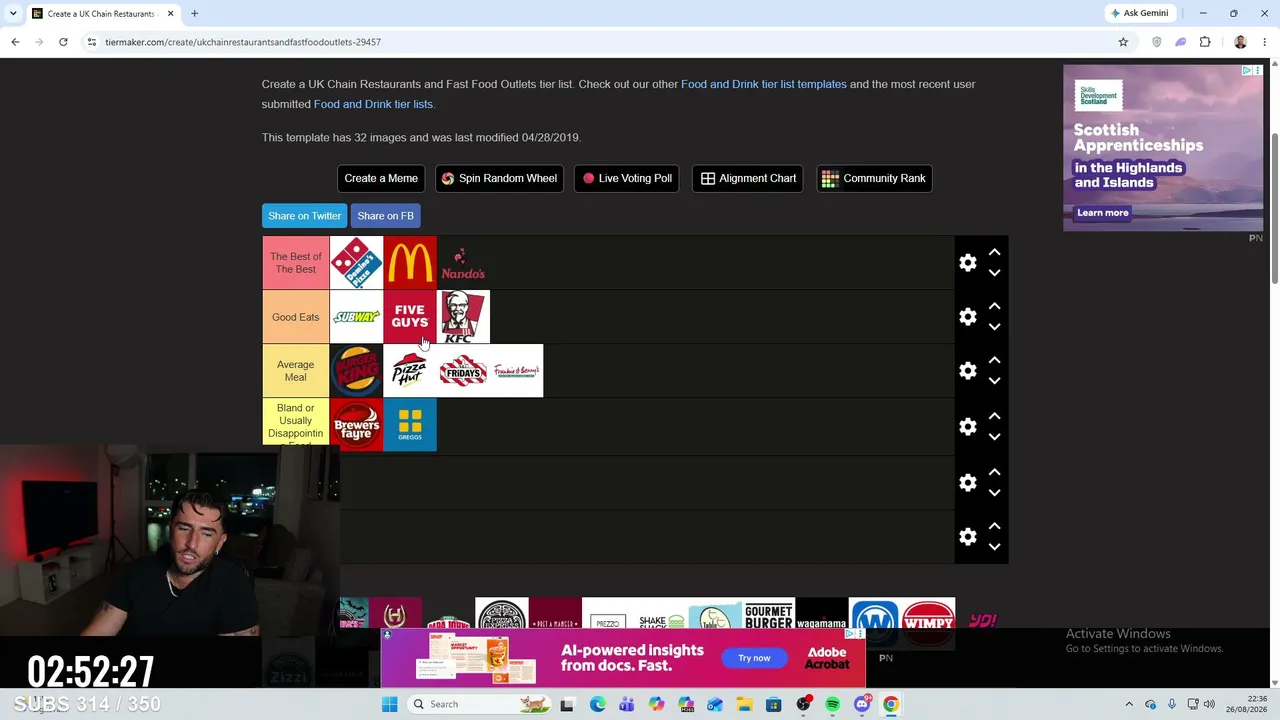Select the Frankie & Benny's logo tile
Image resolution: width=1280 pixels, height=720 pixels.
click(x=517, y=371)
